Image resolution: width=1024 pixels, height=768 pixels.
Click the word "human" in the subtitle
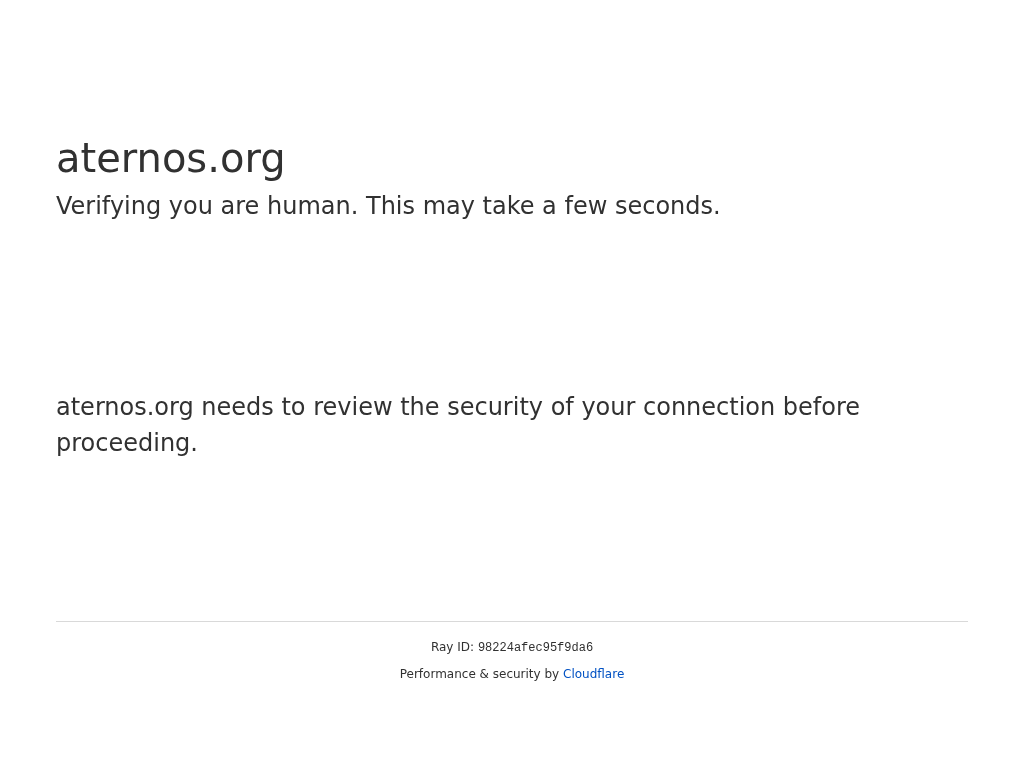pos(311,206)
